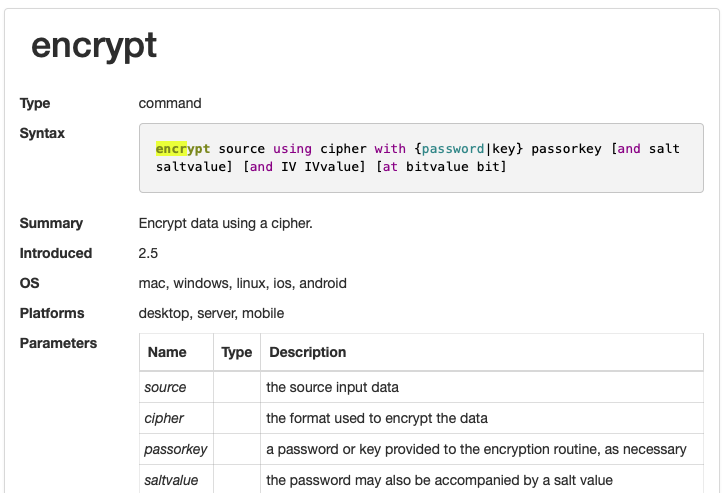Screen dimensions: 726x493
Task: Click the 'encrypt' page heading
Action: (x=94, y=46)
